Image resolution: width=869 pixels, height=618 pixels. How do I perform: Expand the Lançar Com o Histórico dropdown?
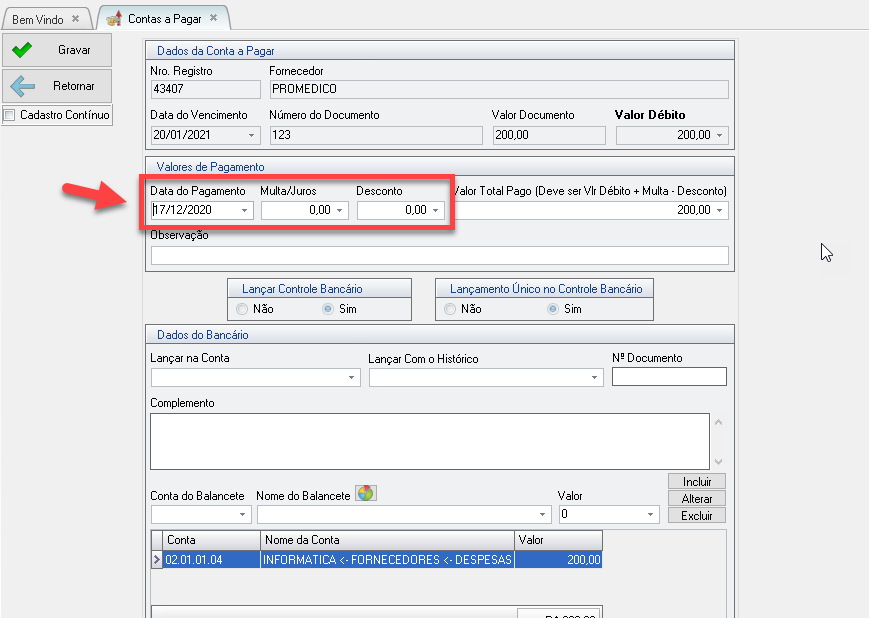point(596,378)
